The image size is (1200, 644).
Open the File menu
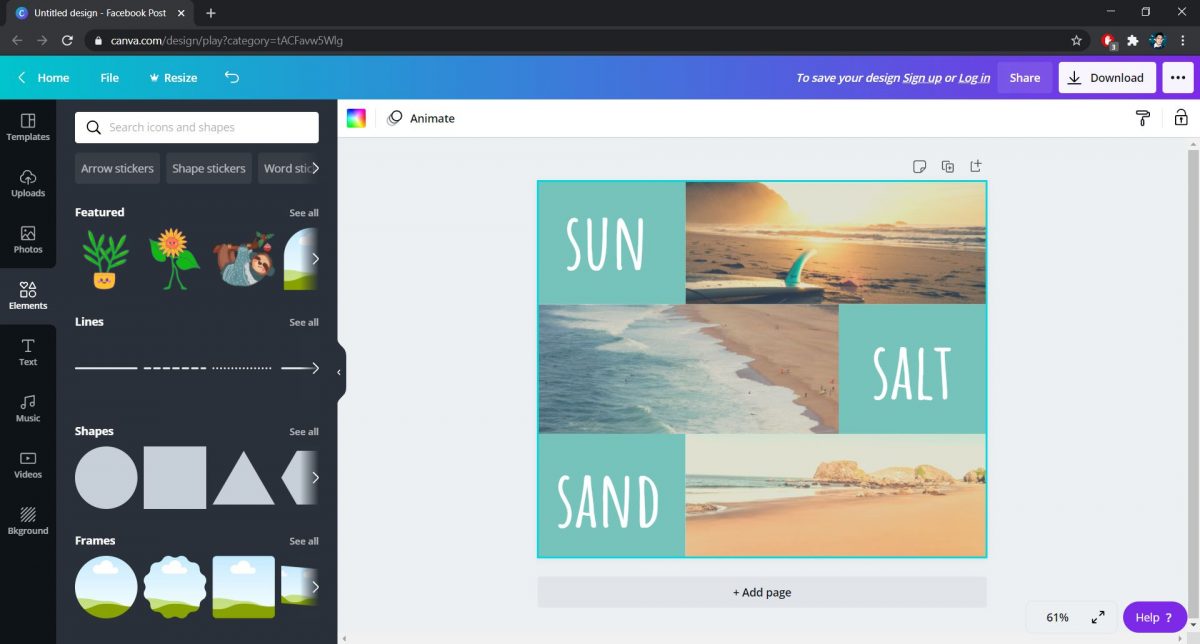click(x=109, y=77)
